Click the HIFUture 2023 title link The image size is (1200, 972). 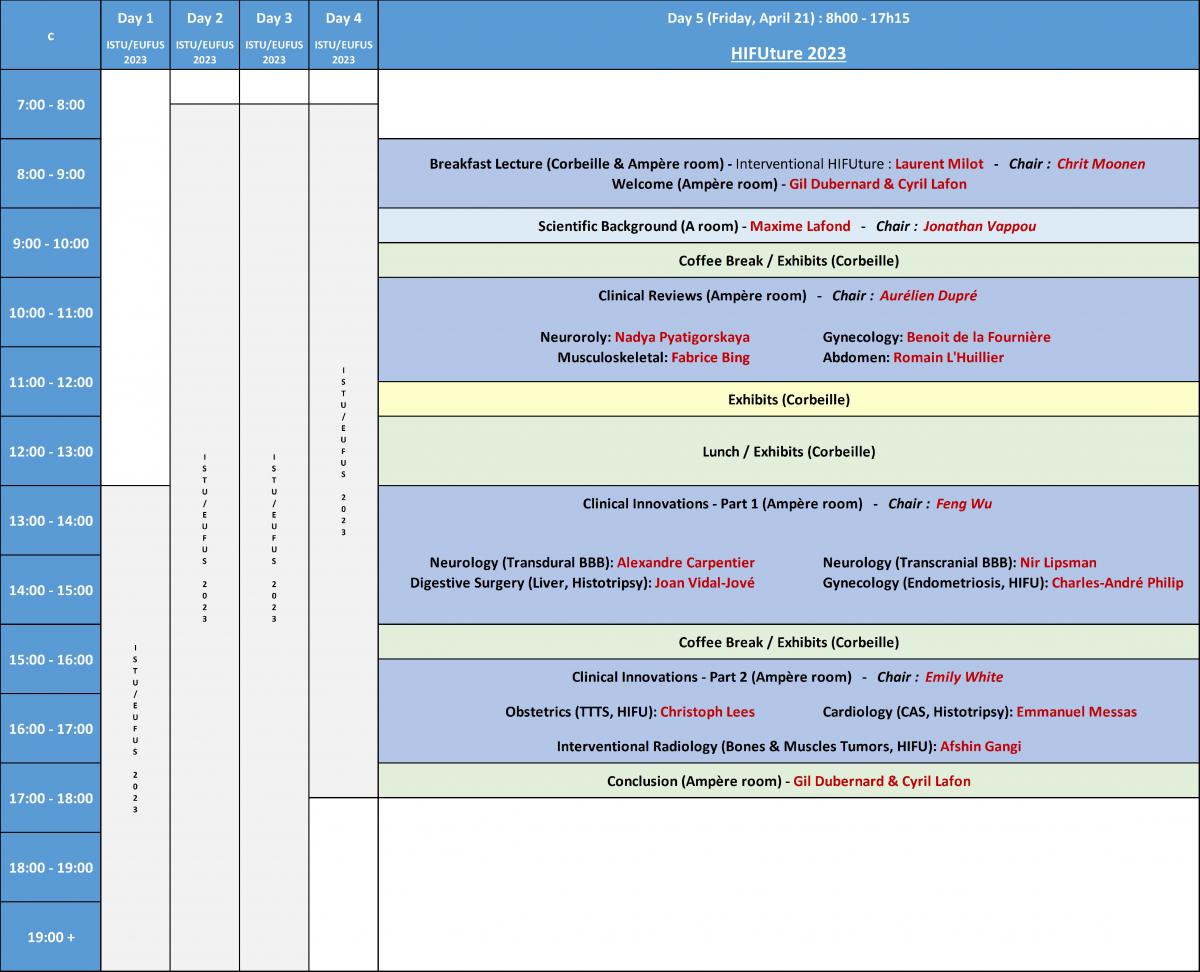[x=788, y=53]
